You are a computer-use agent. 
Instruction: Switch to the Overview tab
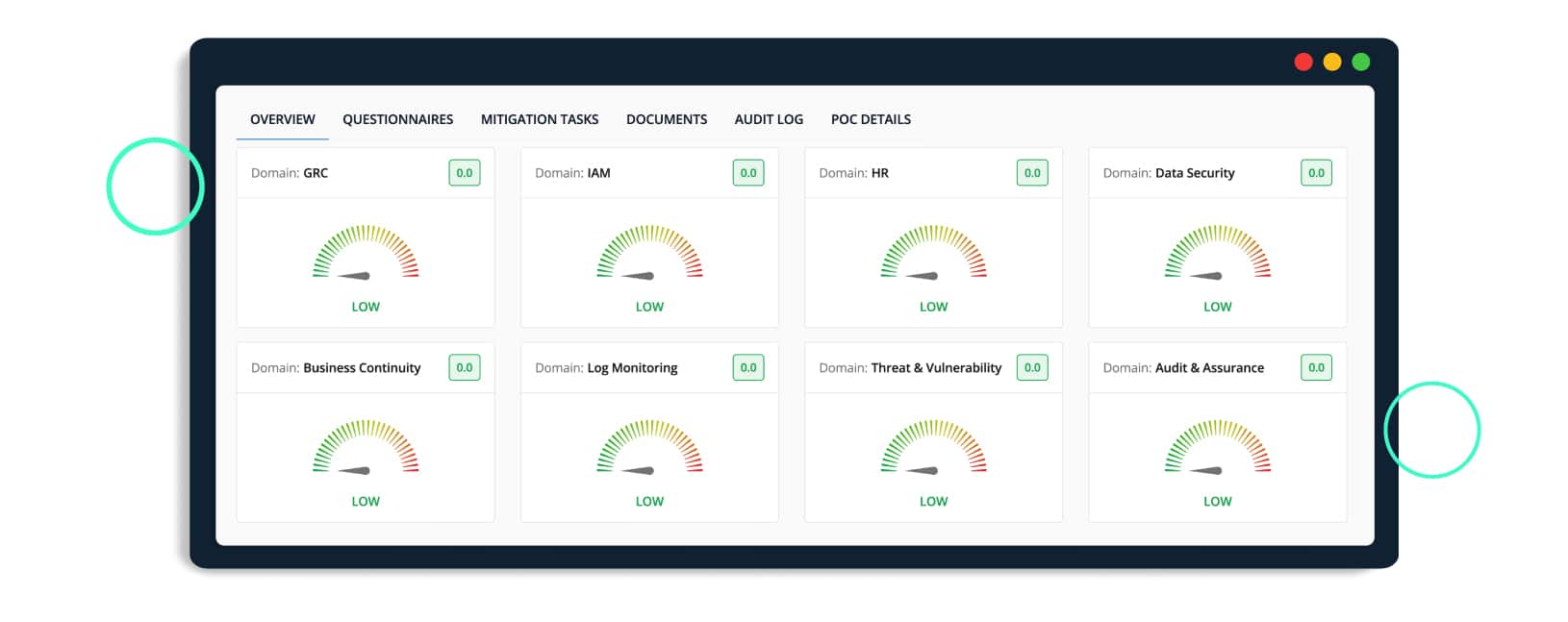pos(282,119)
